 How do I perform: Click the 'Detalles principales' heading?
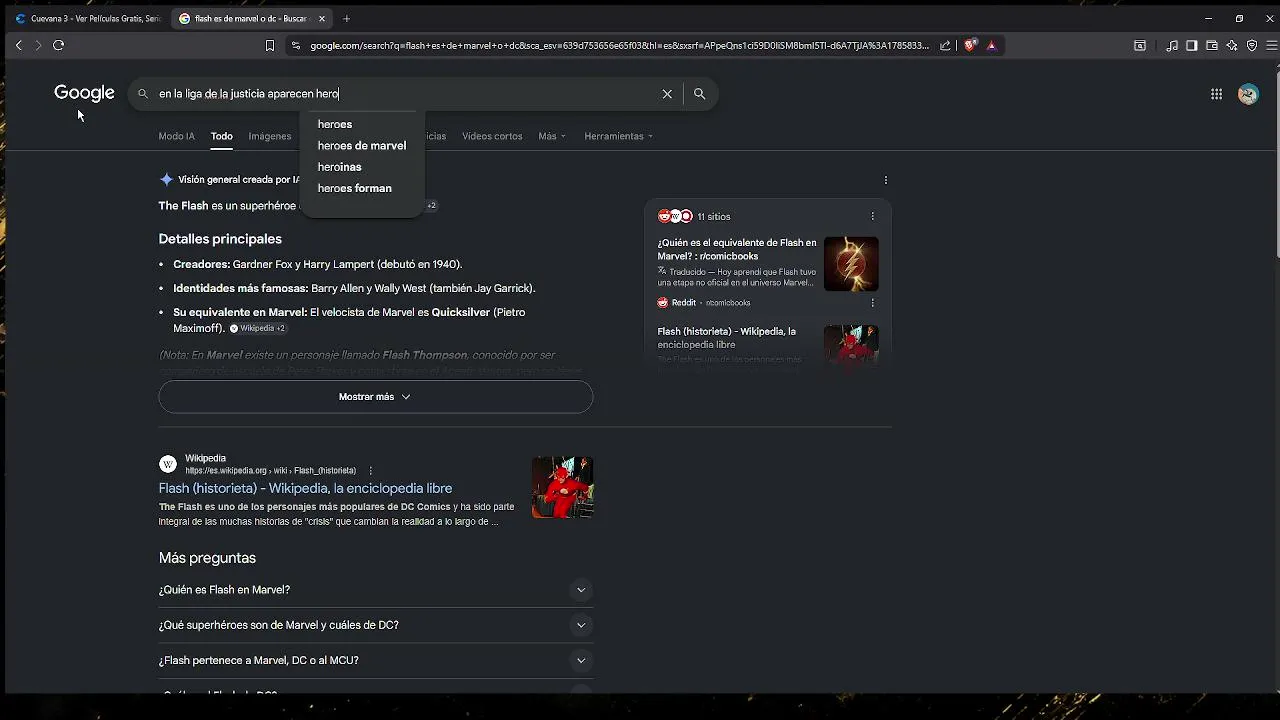pos(220,239)
